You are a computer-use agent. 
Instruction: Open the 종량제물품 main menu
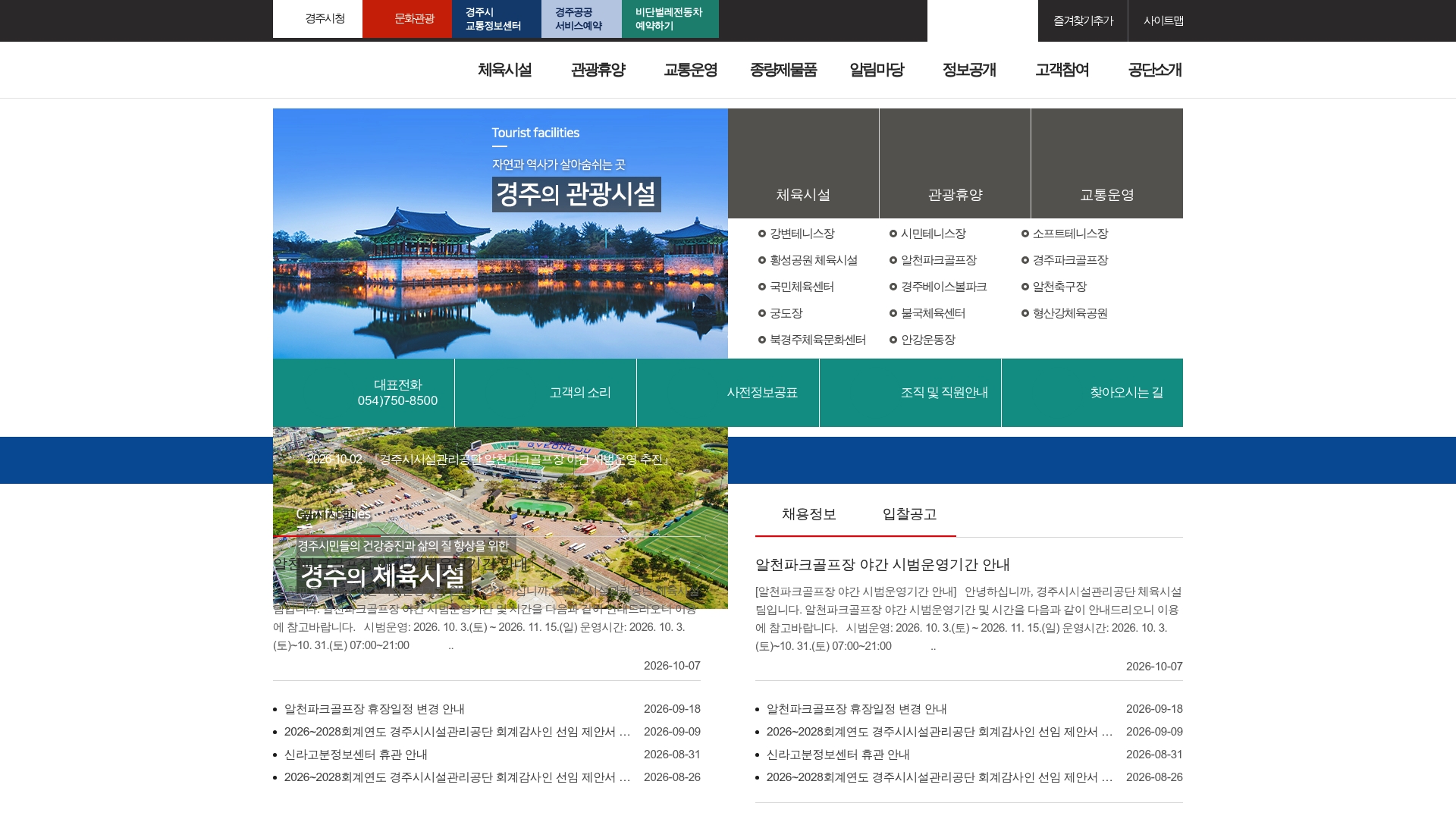[783, 70]
